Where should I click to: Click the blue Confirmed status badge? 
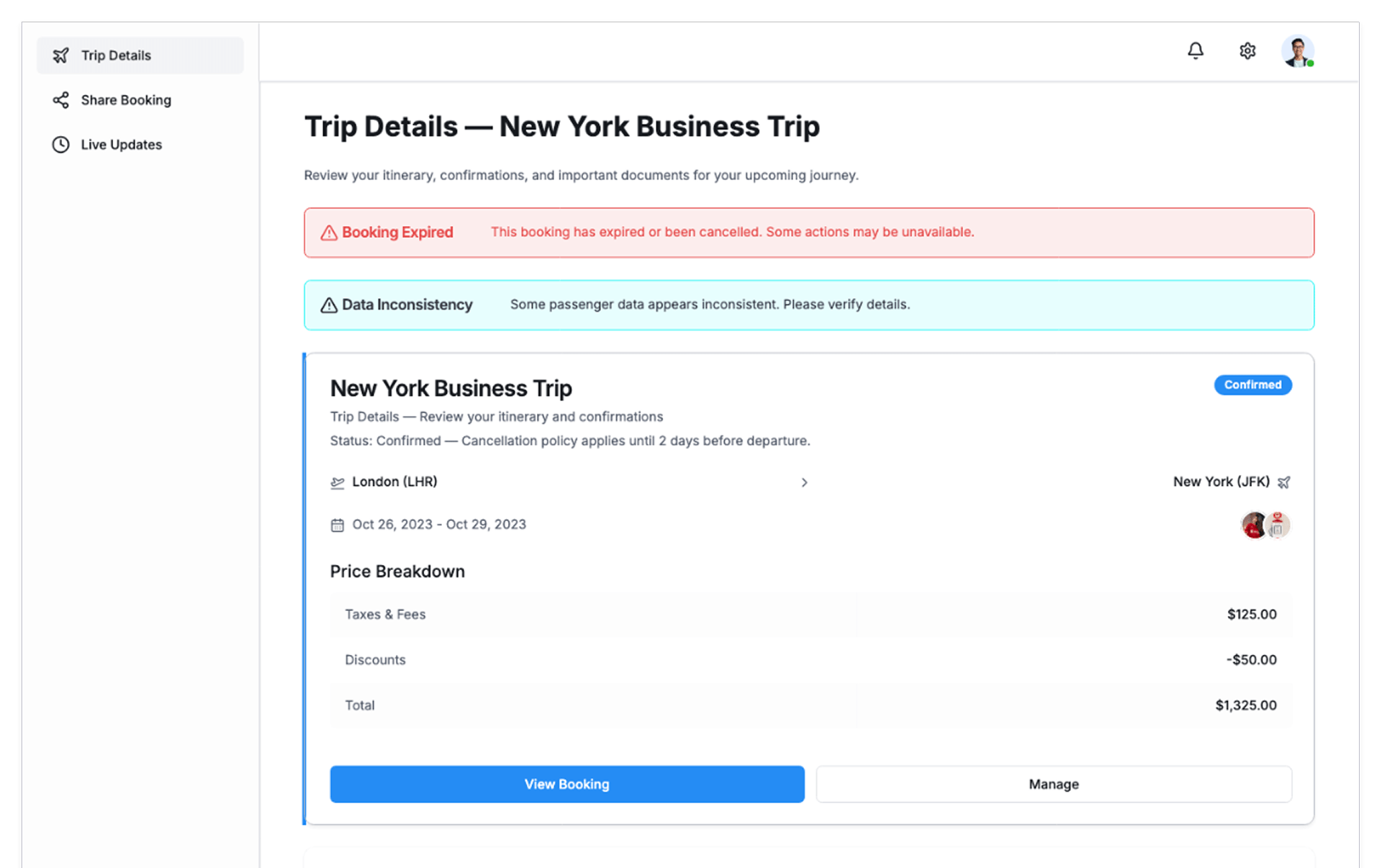tap(1252, 385)
